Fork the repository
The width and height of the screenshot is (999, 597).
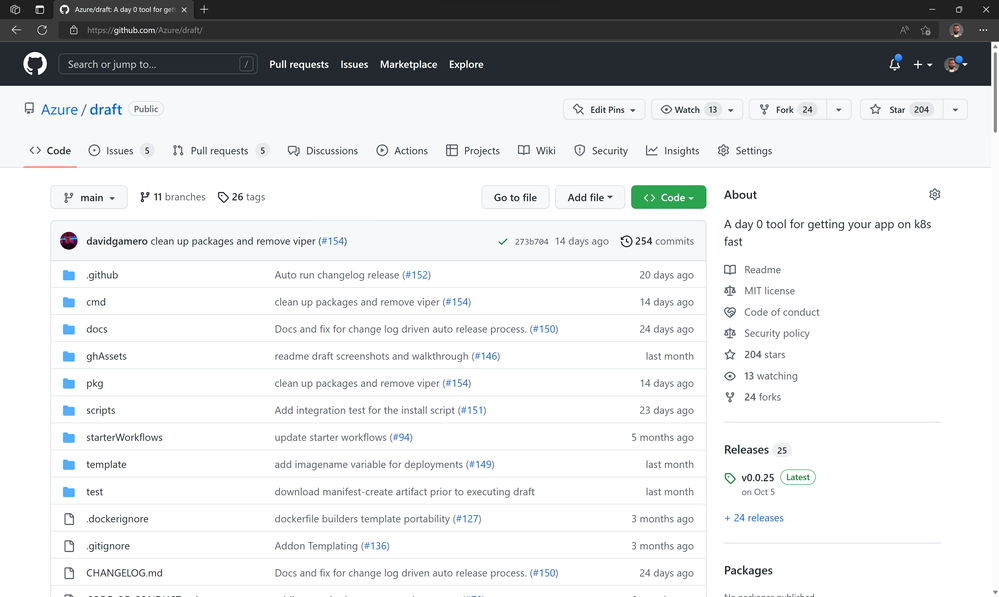(x=787, y=110)
